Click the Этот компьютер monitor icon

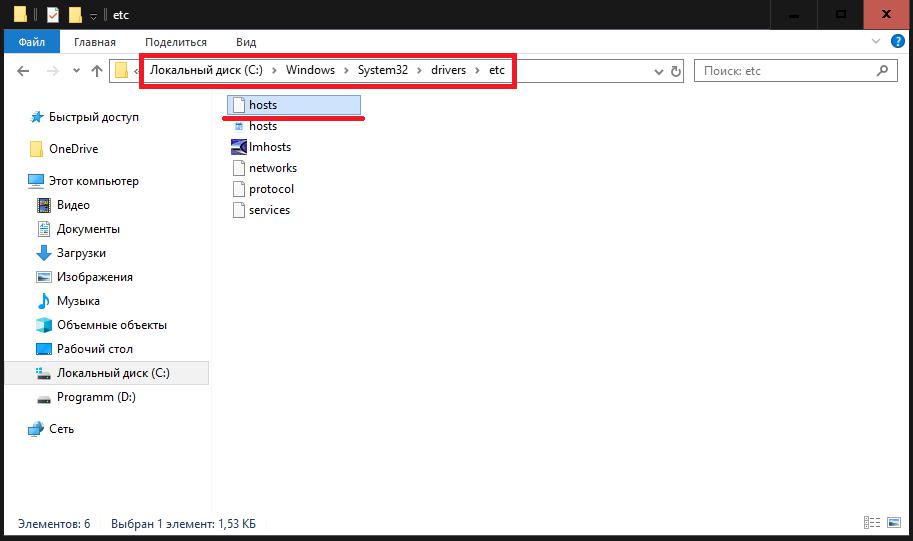click(36, 181)
